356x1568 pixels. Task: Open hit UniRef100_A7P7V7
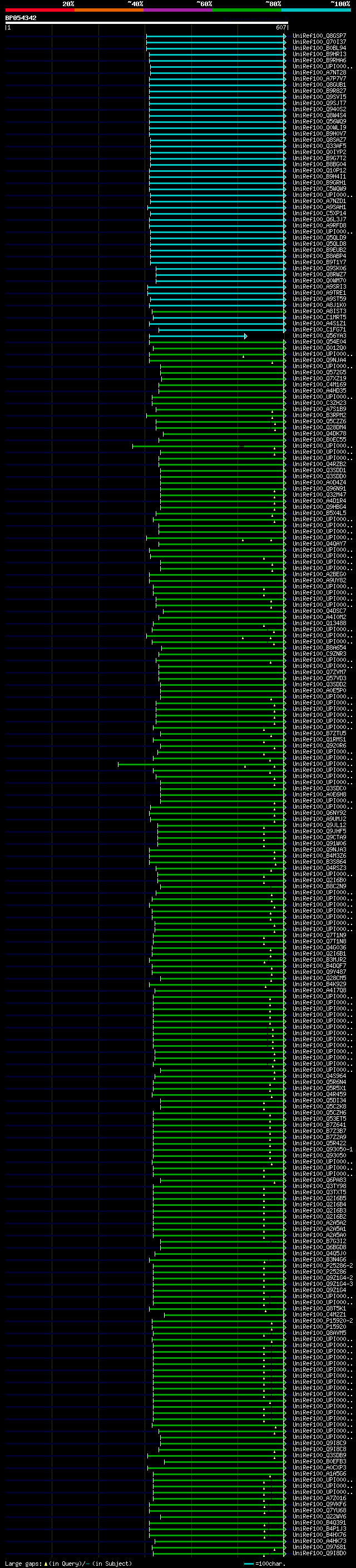319,78
